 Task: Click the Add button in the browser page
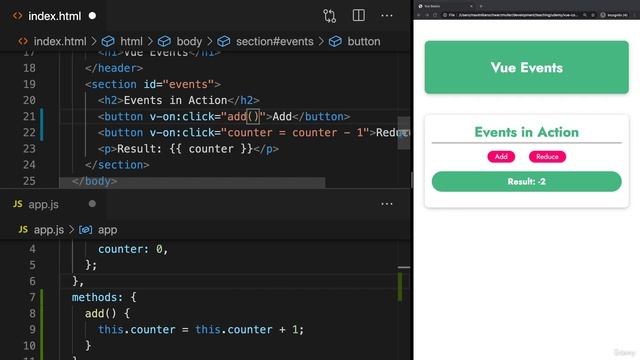[501, 157]
